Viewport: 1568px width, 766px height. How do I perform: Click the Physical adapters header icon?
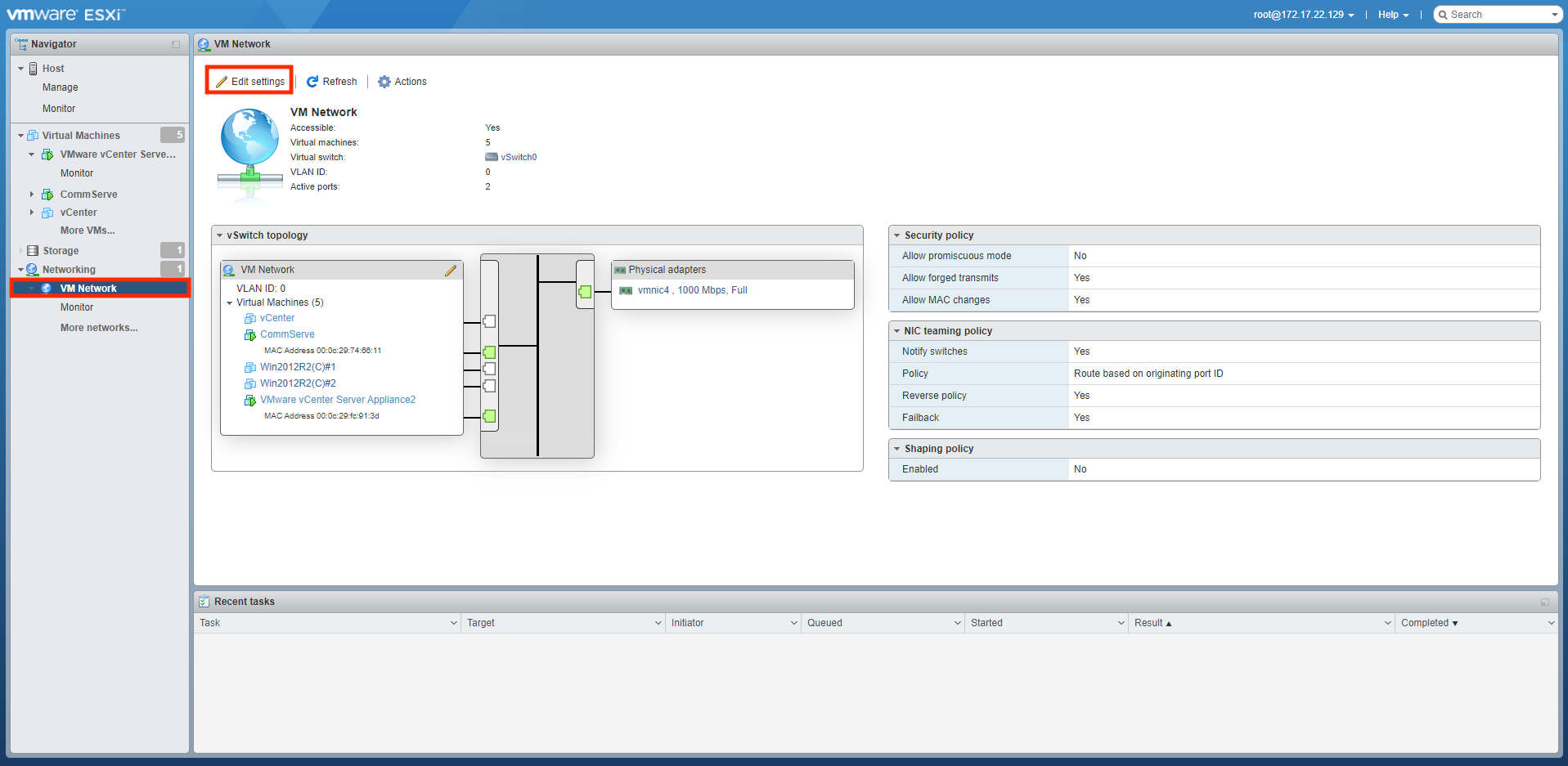[x=620, y=270]
